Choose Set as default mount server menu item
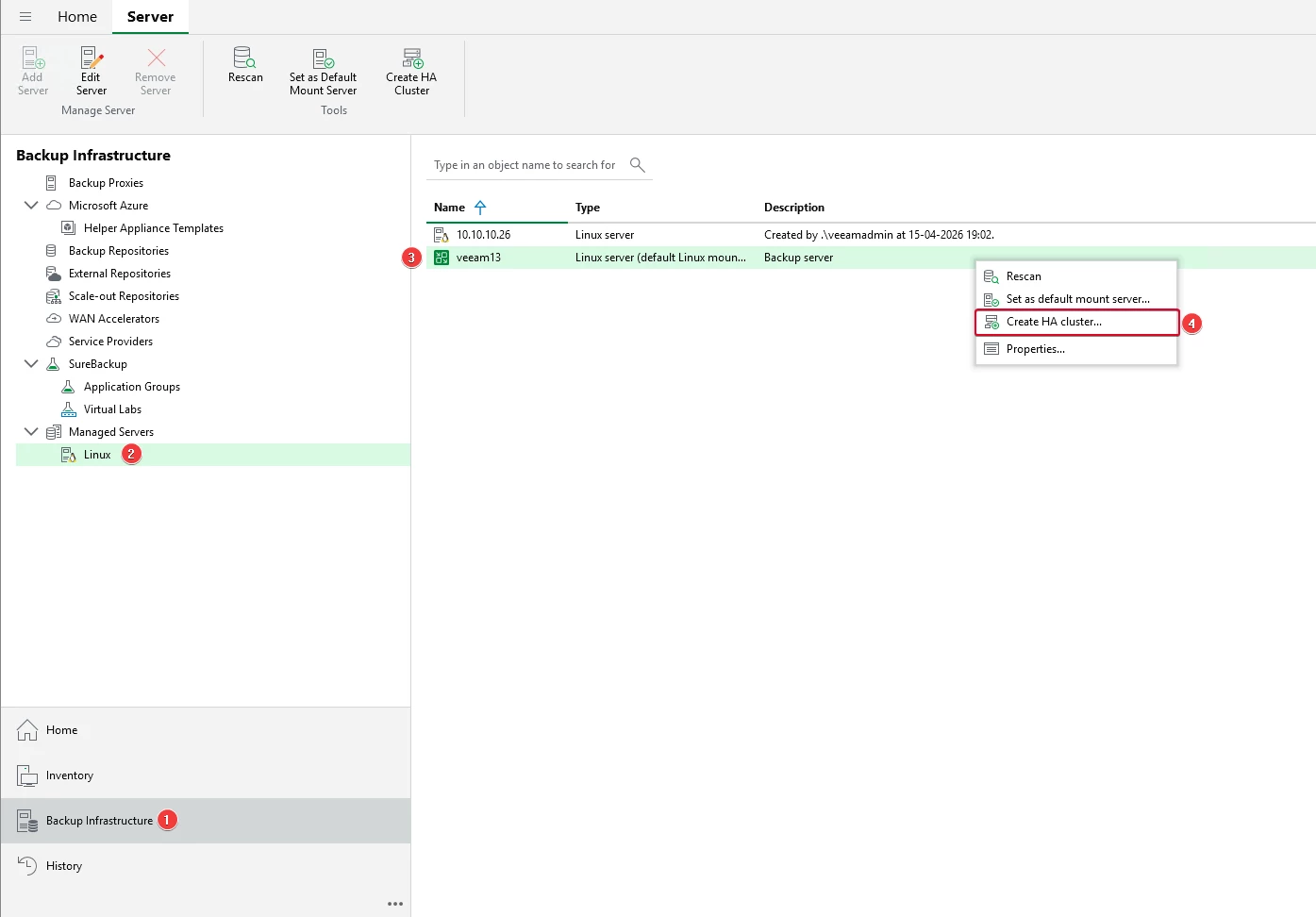Image resolution: width=1316 pixels, height=917 pixels. coord(1076,299)
